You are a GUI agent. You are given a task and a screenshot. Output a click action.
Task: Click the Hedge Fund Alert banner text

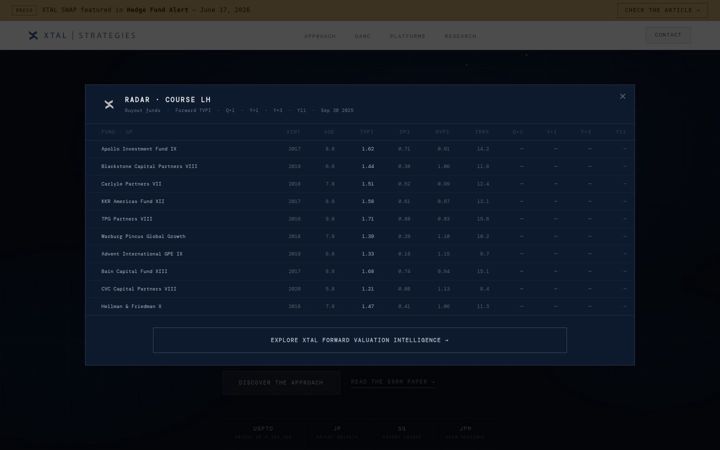(158, 10)
